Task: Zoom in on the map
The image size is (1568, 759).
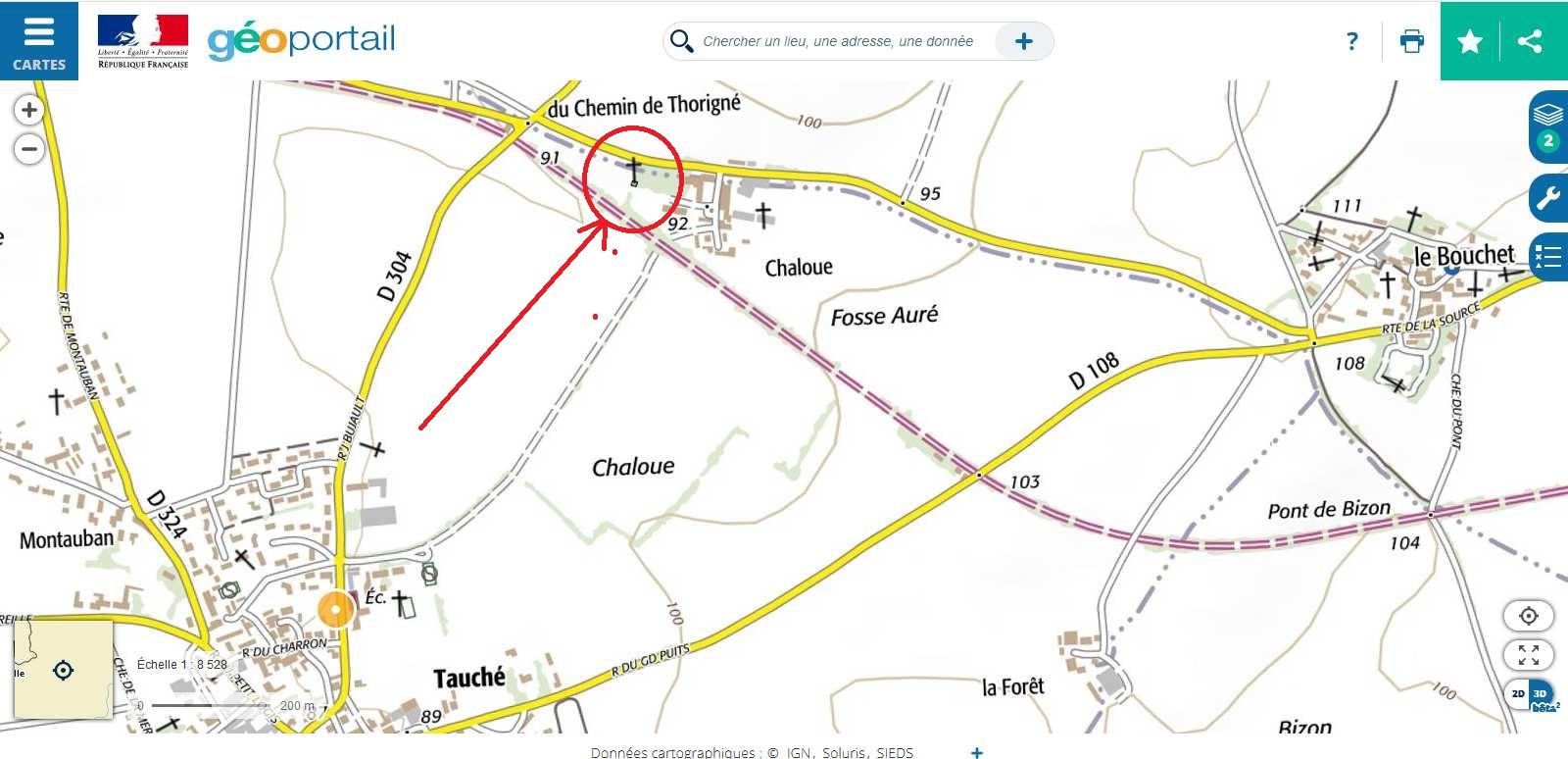Action: [x=29, y=110]
